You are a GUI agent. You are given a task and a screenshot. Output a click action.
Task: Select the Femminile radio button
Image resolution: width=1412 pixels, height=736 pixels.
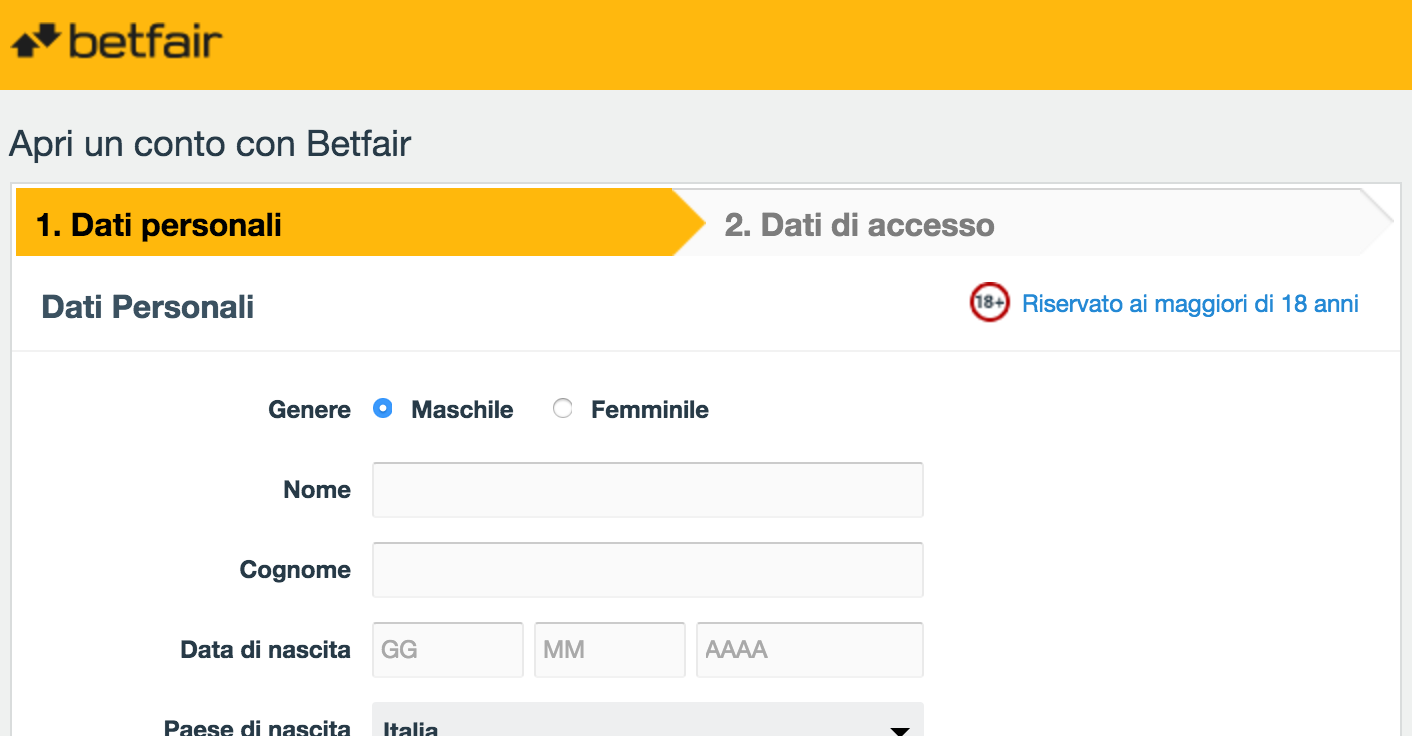(x=563, y=409)
